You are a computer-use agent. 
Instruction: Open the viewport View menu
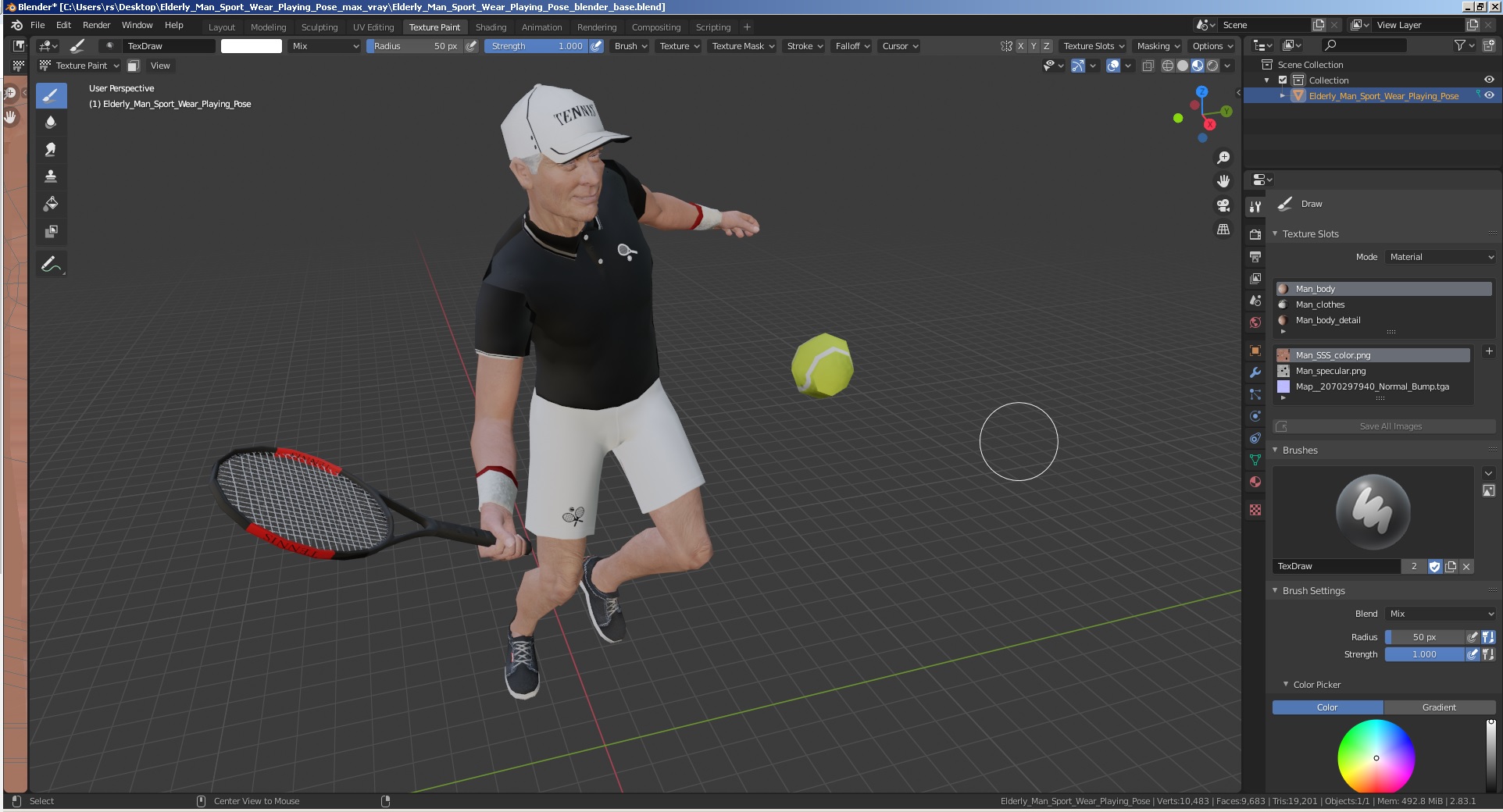160,66
